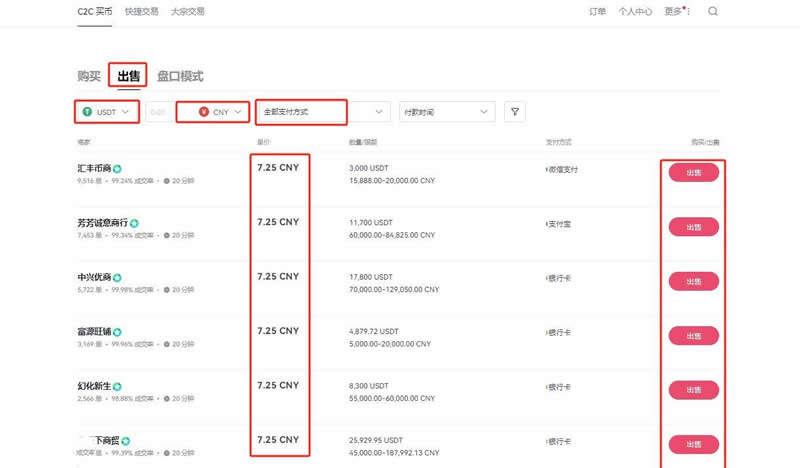The width and height of the screenshot is (800, 468).
Task: Open the 全部支付方式 payment method dropdown
Action: [320, 112]
